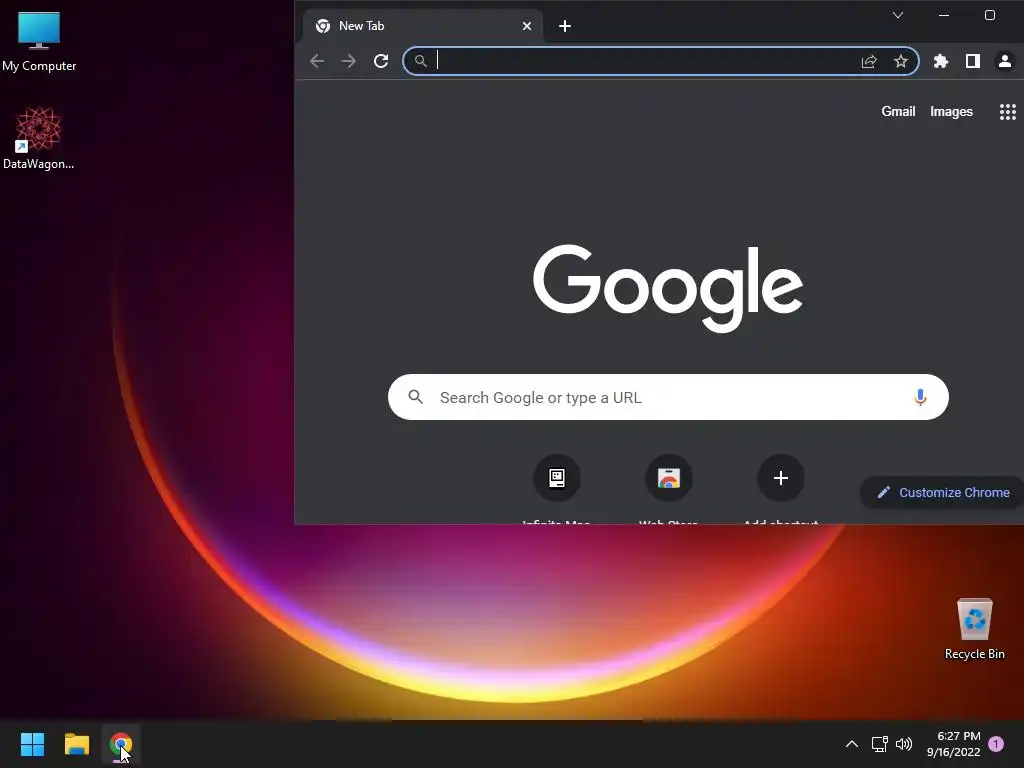Reload the page with the refresh icon
The height and width of the screenshot is (768, 1024).
pyautogui.click(x=381, y=61)
